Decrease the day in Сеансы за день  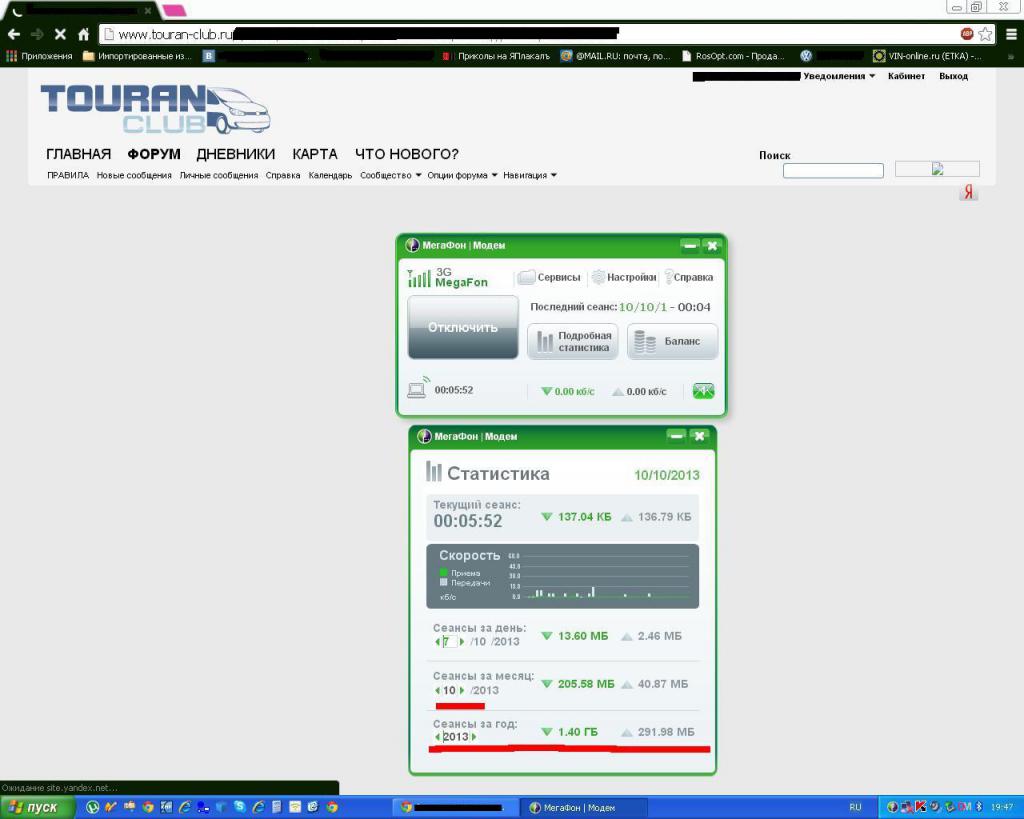coord(437,642)
